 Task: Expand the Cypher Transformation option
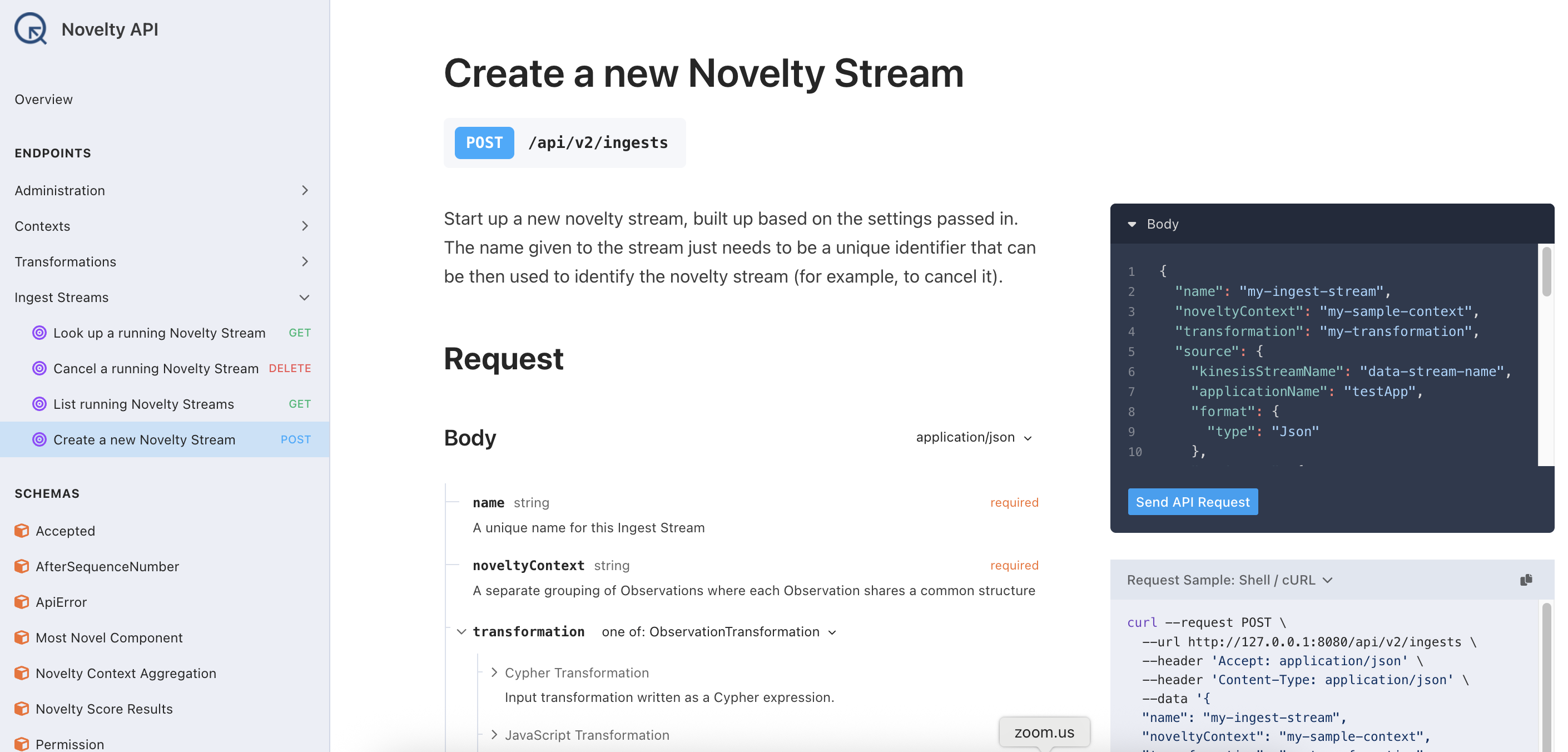click(x=494, y=672)
